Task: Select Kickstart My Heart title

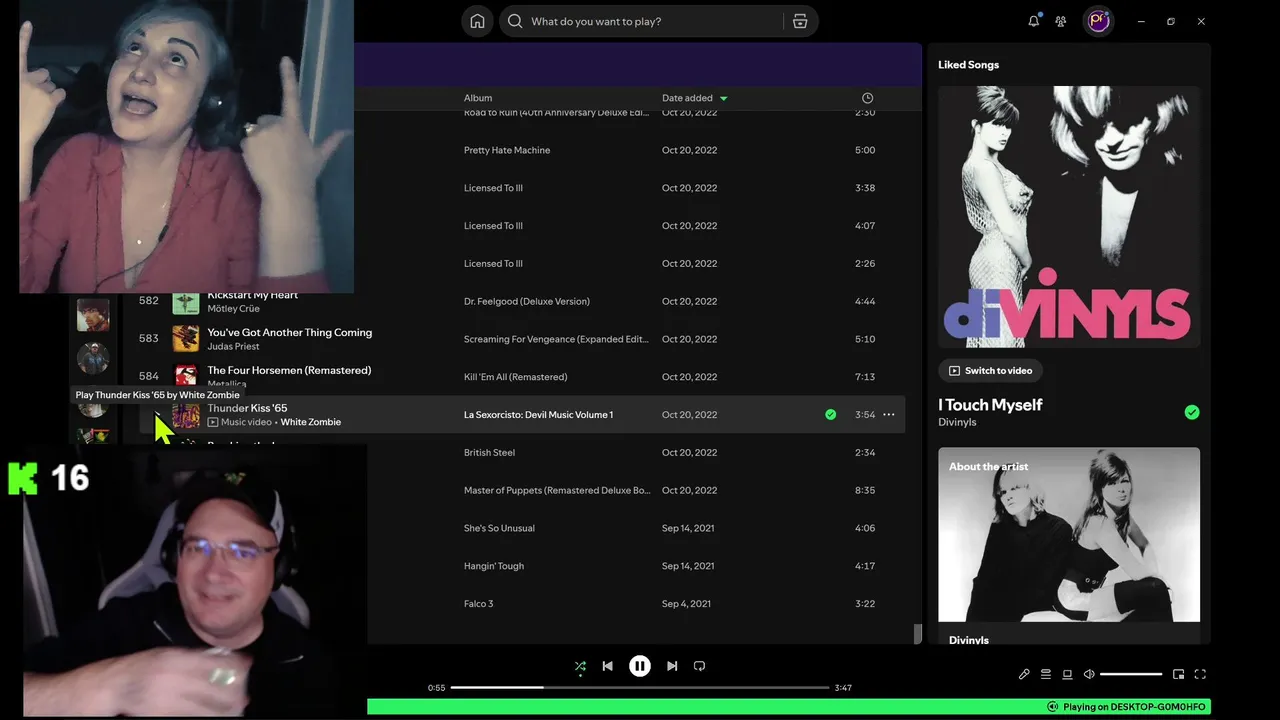Action: pyautogui.click(x=252, y=295)
